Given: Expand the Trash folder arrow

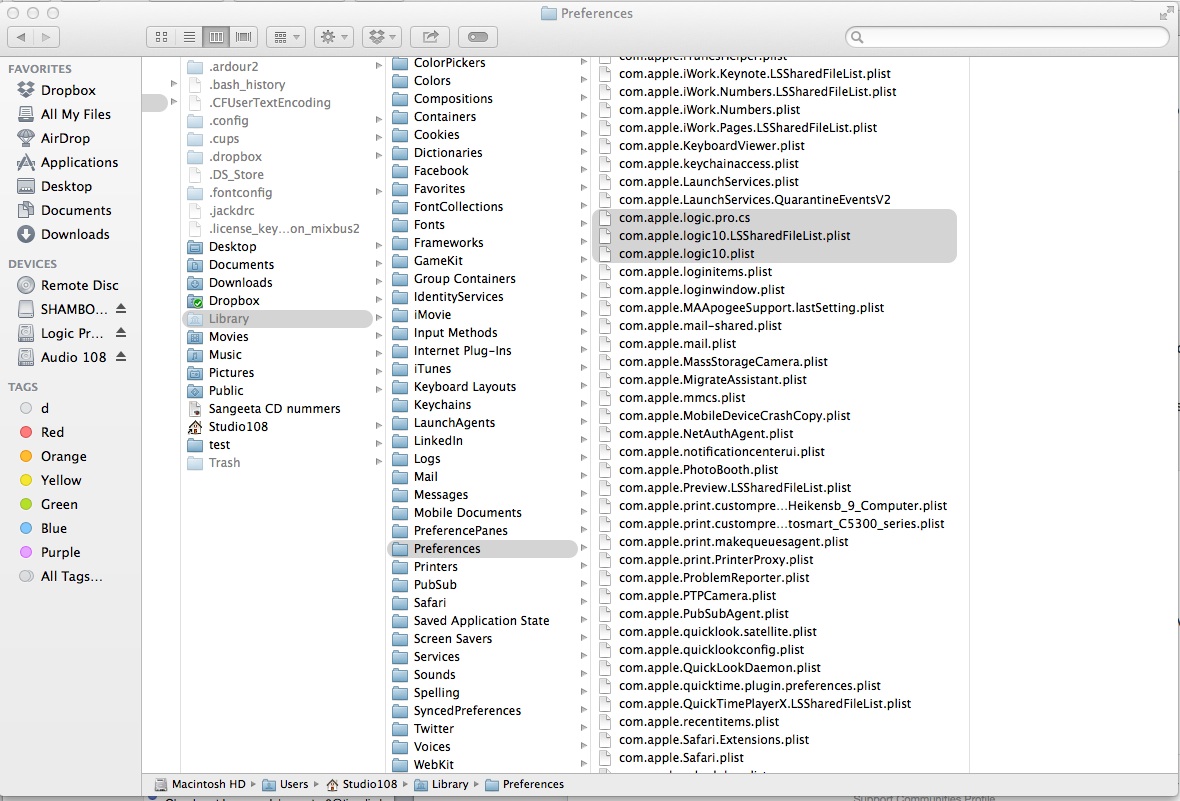Looking at the screenshot, I should click(379, 461).
